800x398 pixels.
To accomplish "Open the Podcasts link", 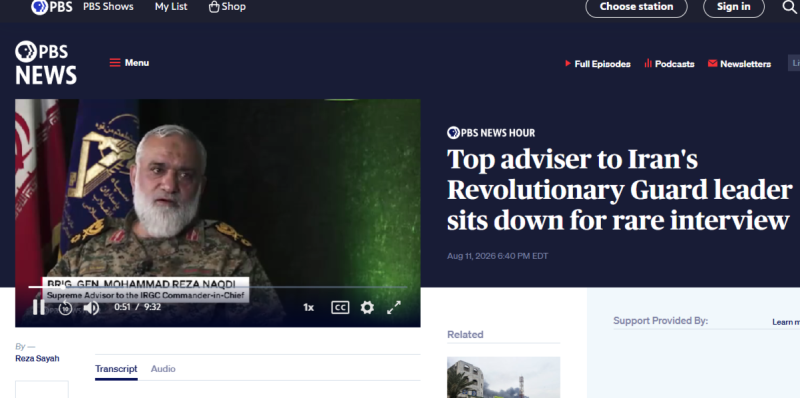I will (x=669, y=64).
